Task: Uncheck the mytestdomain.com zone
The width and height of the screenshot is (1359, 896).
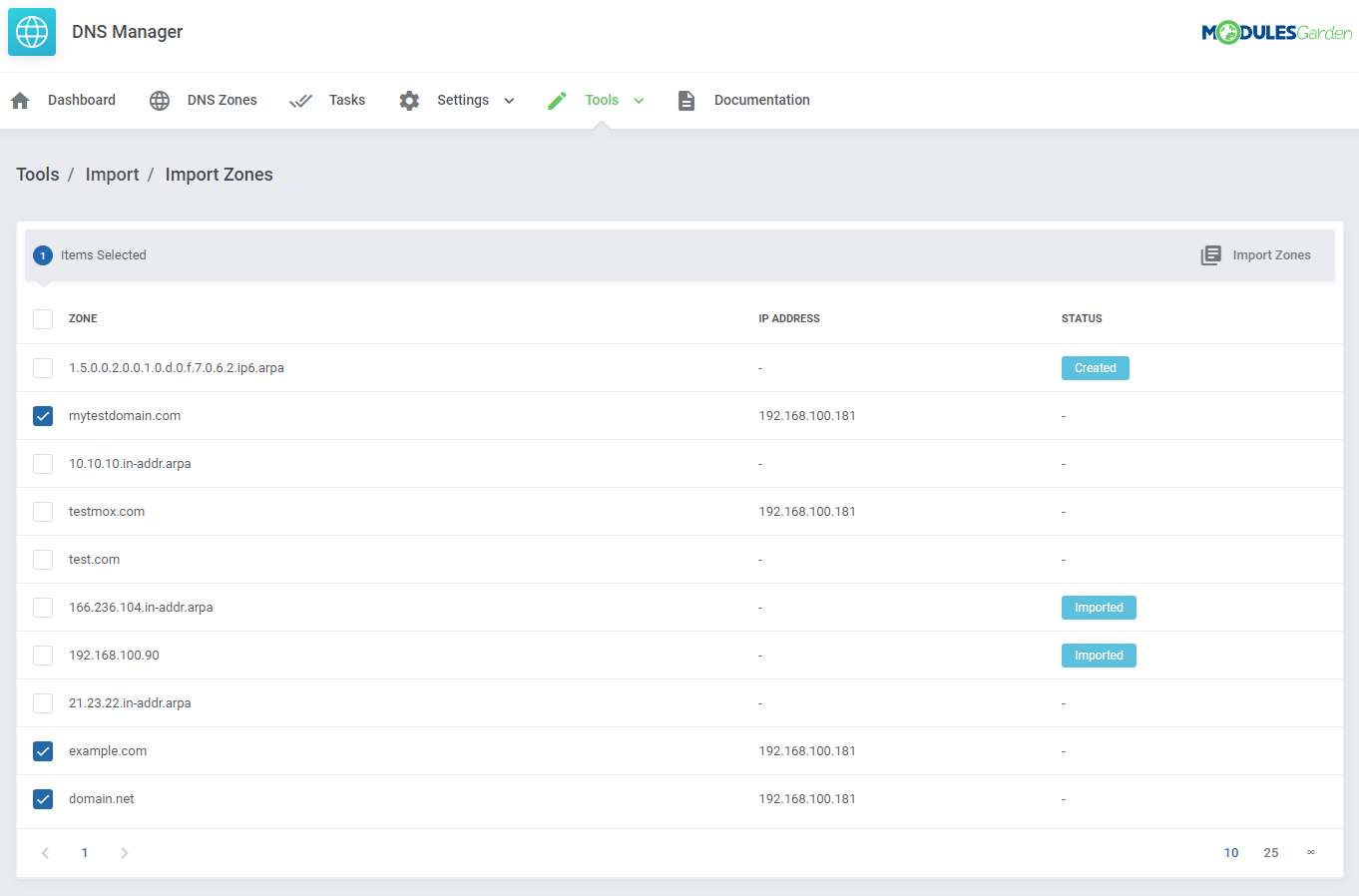Action: (42, 415)
